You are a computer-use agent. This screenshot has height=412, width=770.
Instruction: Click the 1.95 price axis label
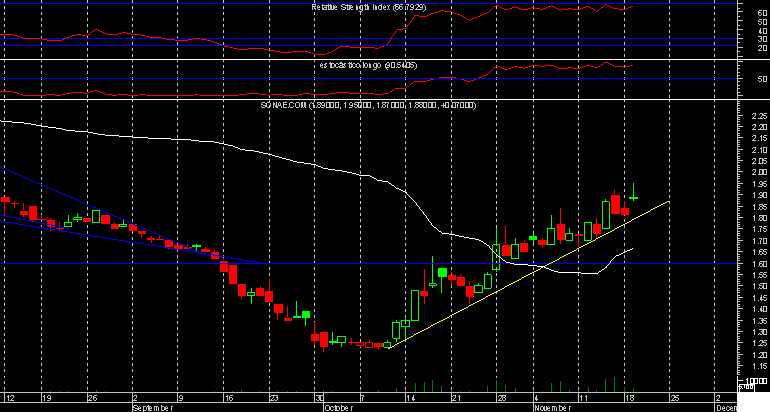(759, 184)
